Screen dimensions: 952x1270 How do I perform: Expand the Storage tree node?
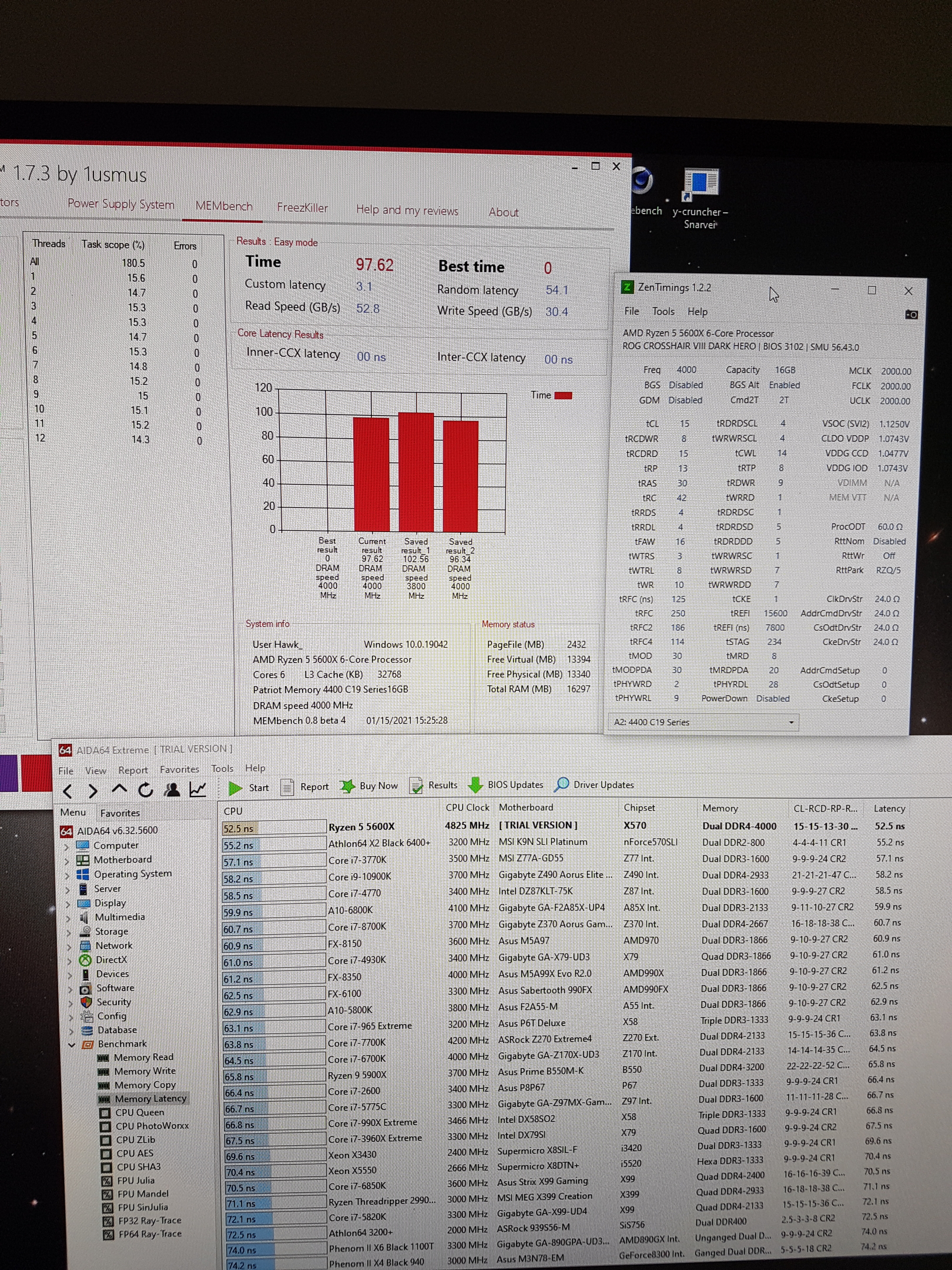click(x=69, y=933)
